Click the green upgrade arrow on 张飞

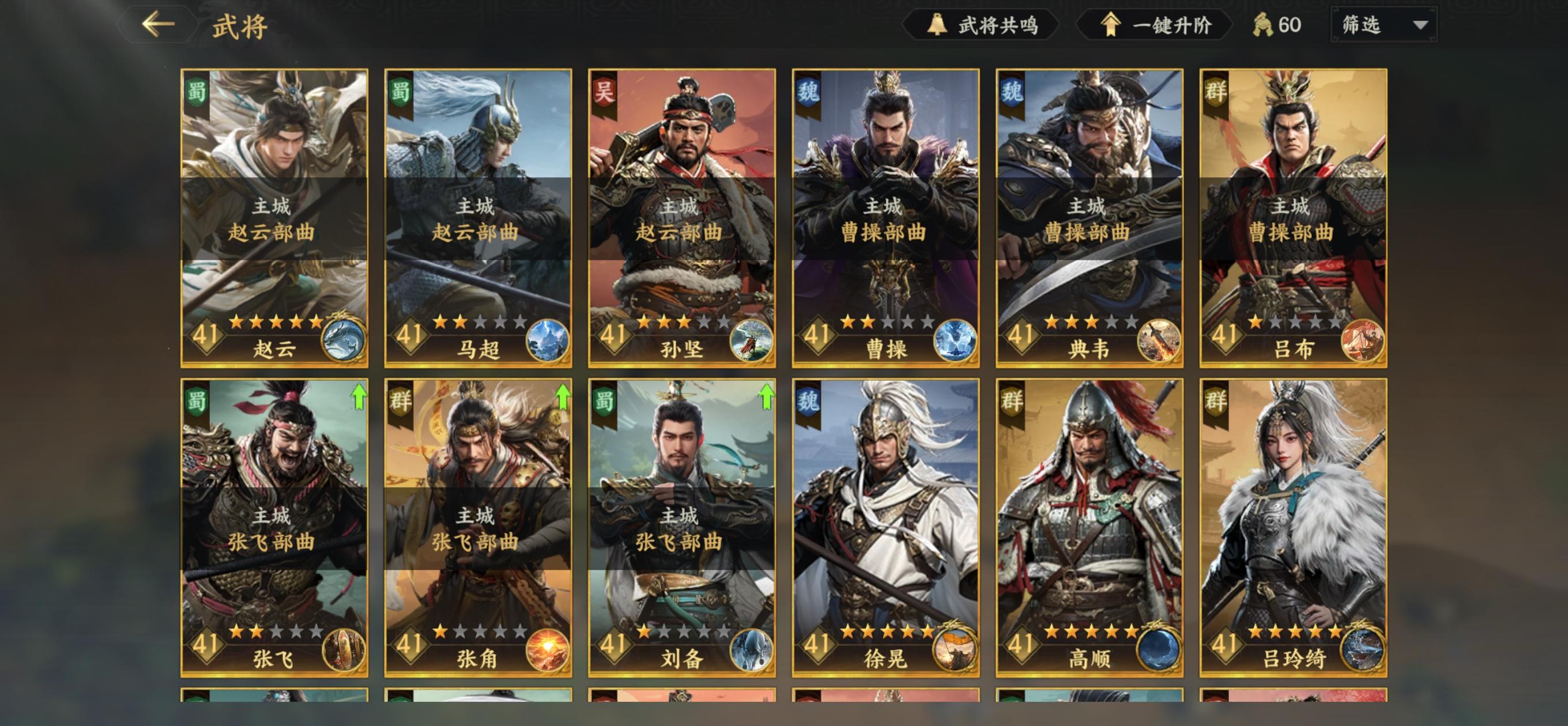[359, 396]
